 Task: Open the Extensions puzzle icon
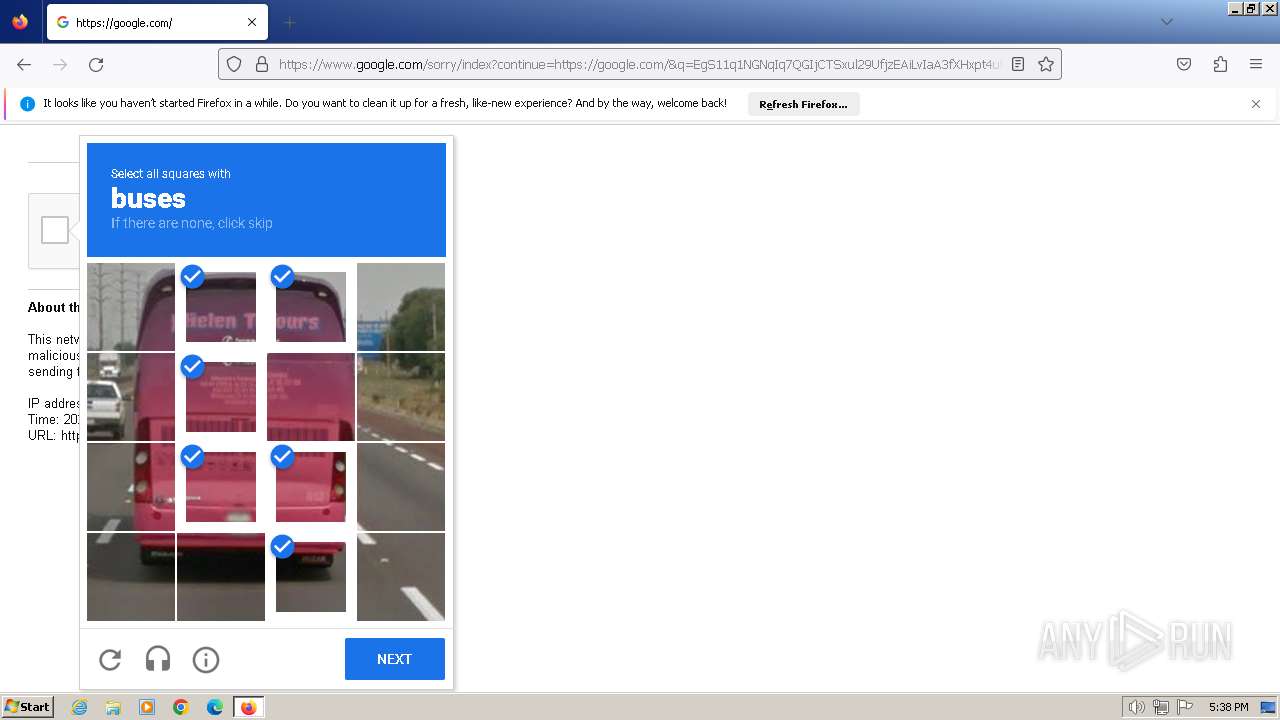tap(1220, 64)
